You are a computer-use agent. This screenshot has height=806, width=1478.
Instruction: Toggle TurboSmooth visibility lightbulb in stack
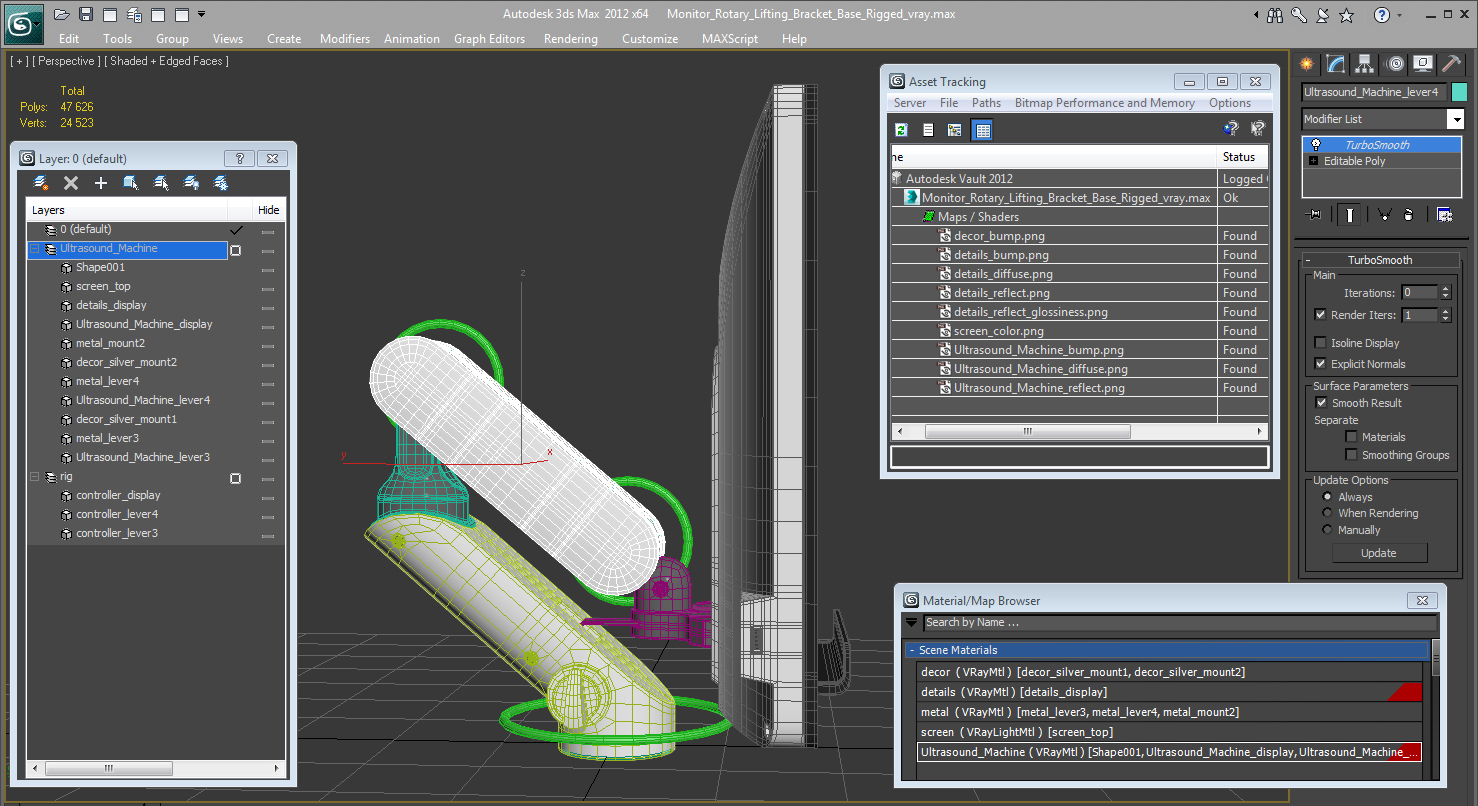tap(1314, 145)
